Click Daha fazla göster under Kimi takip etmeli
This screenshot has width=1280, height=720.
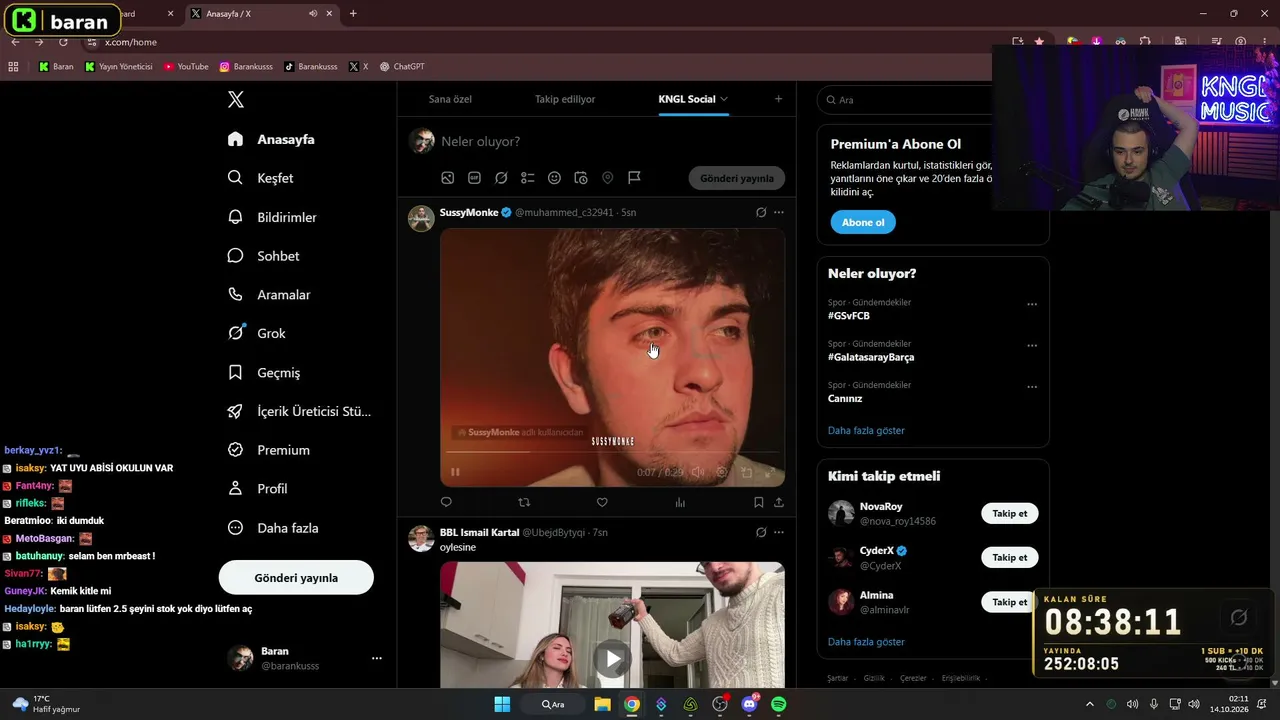pyautogui.click(x=866, y=642)
